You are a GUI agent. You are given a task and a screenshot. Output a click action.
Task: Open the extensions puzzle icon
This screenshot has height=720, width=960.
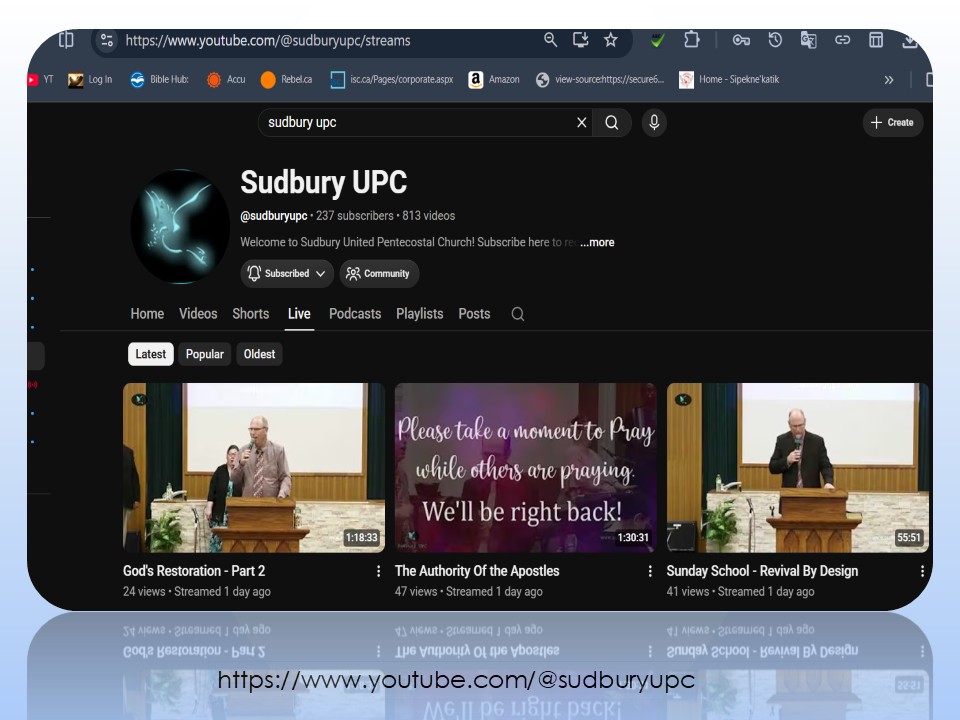pyautogui.click(x=691, y=40)
